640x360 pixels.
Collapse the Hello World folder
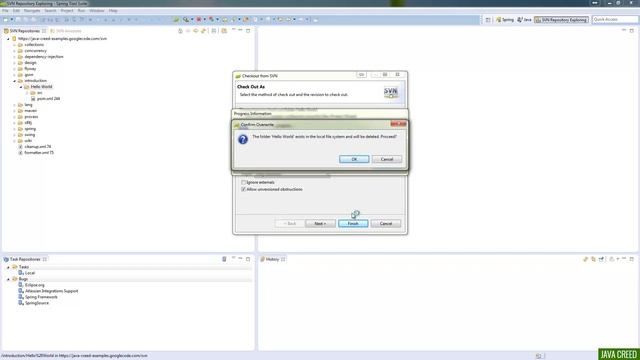21,87
